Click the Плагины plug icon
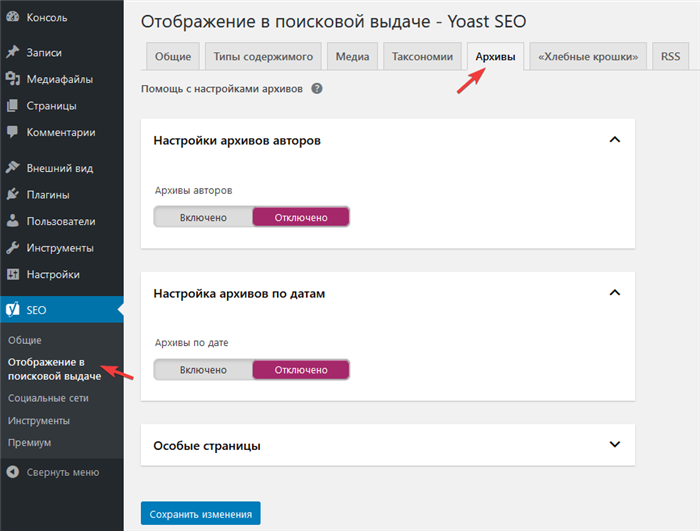Image resolution: width=700 pixels, height=531 pixels. [13, 194]
